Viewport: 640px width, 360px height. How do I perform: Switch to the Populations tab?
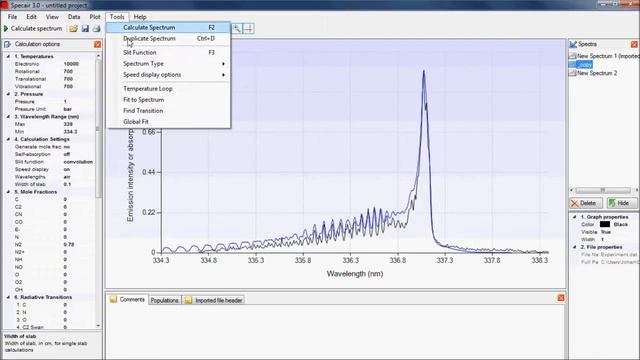click(x=165, y=300)
